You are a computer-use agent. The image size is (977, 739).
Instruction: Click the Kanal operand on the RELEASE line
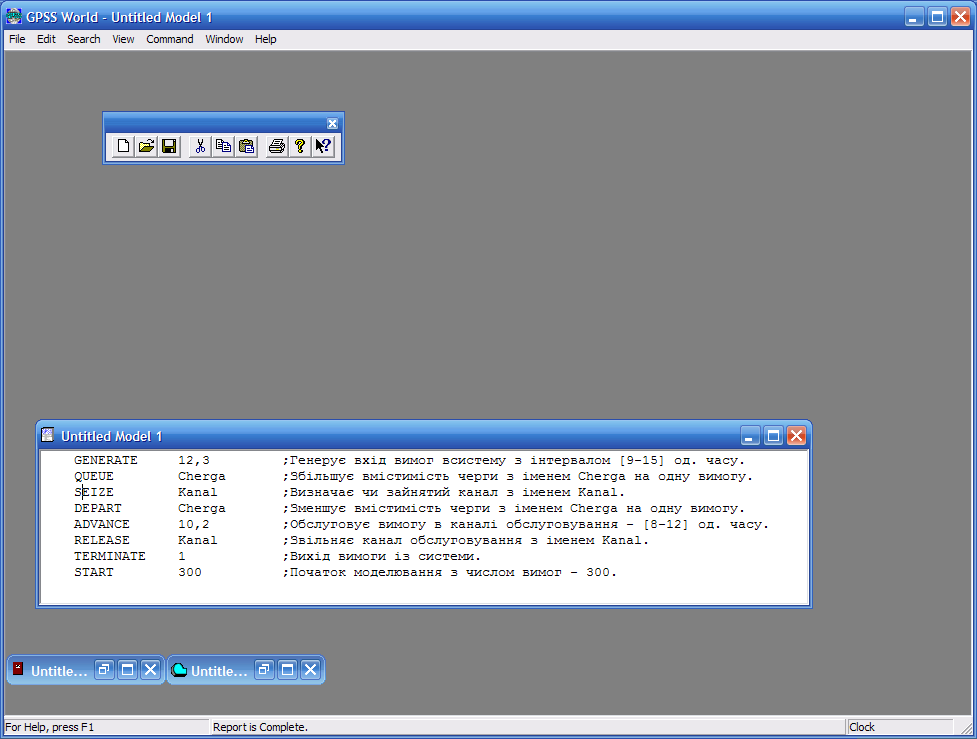pos(198,540)
